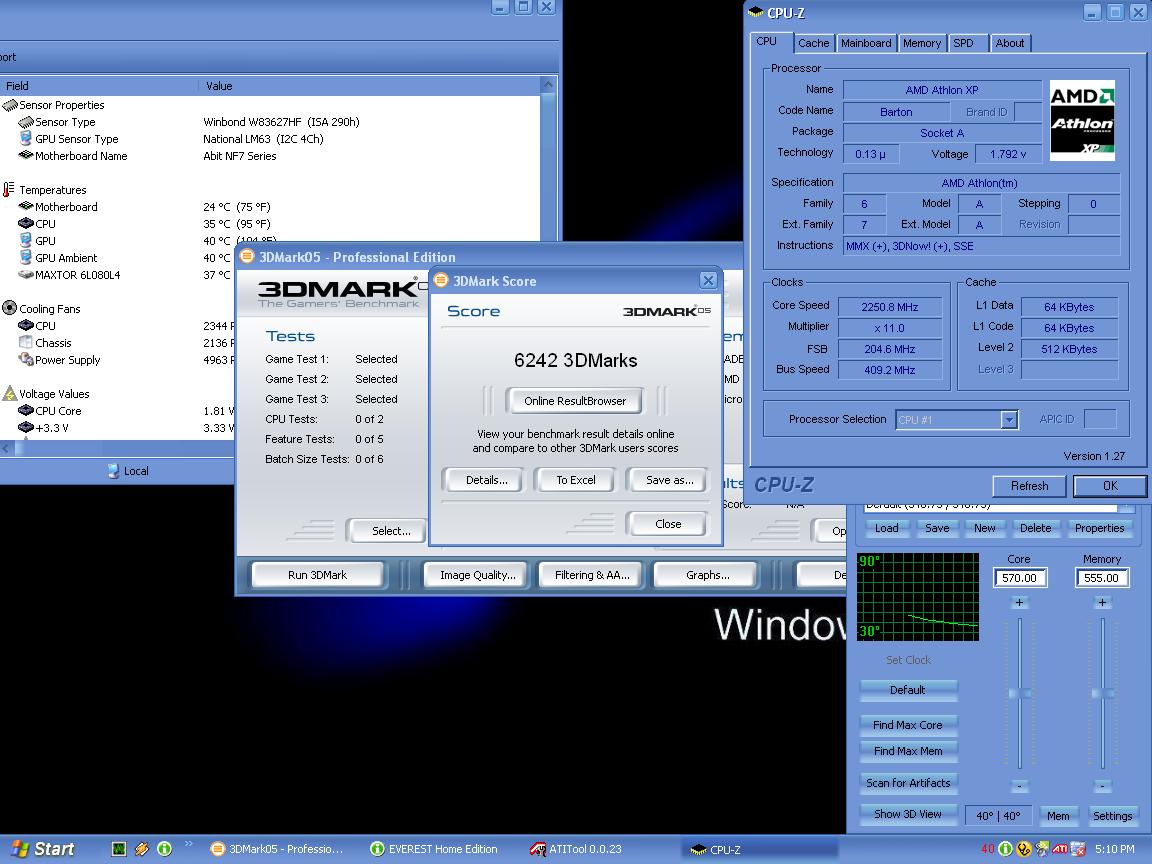Screen dimensions: 1152x864
Task: Click the Core clock plus button
Action: click(1019, 603)
